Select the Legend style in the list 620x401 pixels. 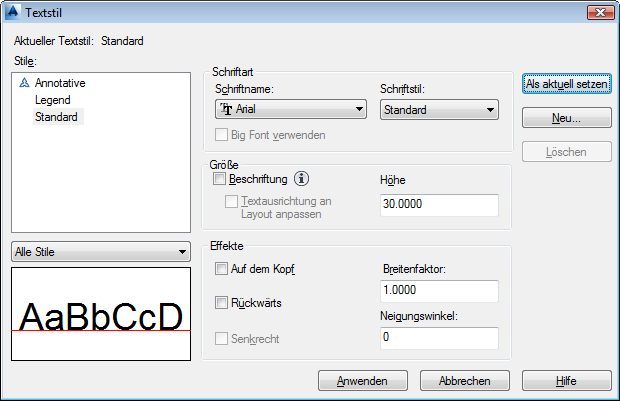[x=52, y=100]
